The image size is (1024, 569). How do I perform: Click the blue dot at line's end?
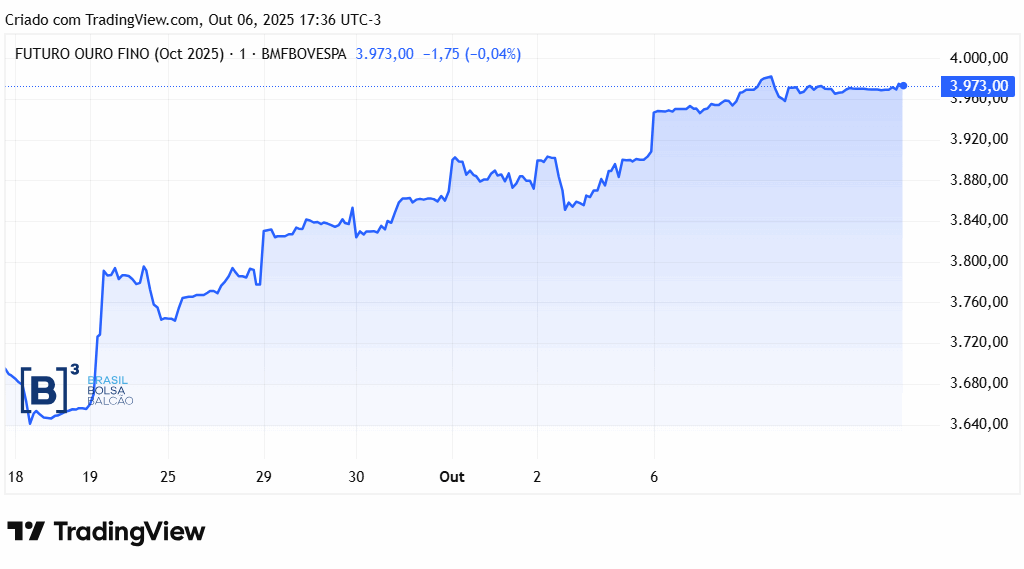pos(903,86)
